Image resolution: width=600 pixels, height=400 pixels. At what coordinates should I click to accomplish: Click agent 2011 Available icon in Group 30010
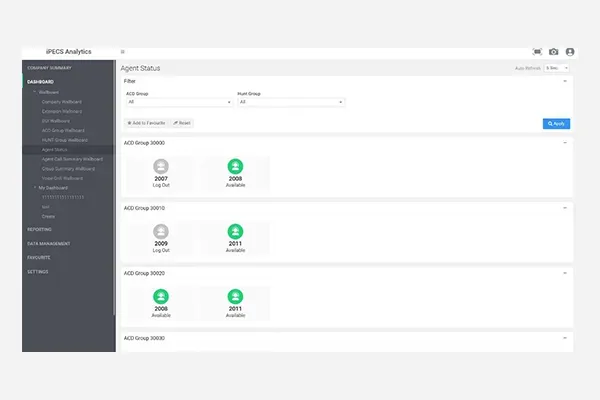[235, 232]
